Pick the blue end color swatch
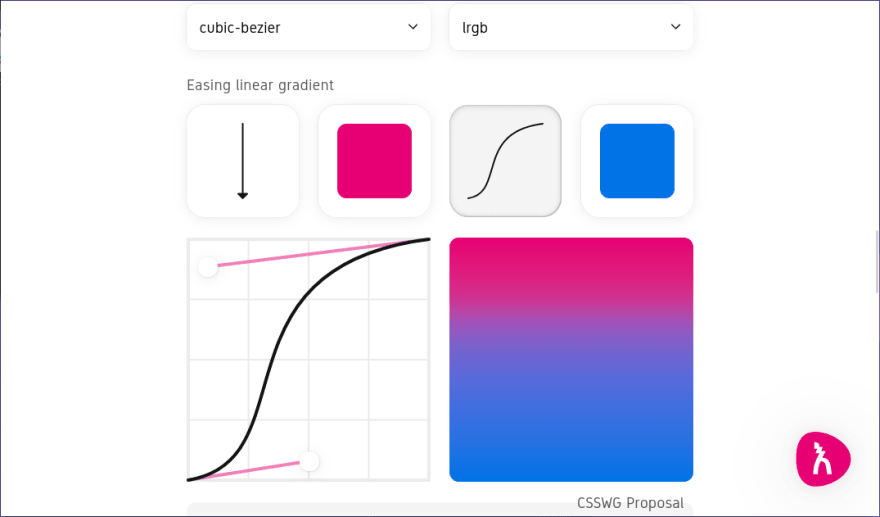880x517 pixels. point(637,161)
